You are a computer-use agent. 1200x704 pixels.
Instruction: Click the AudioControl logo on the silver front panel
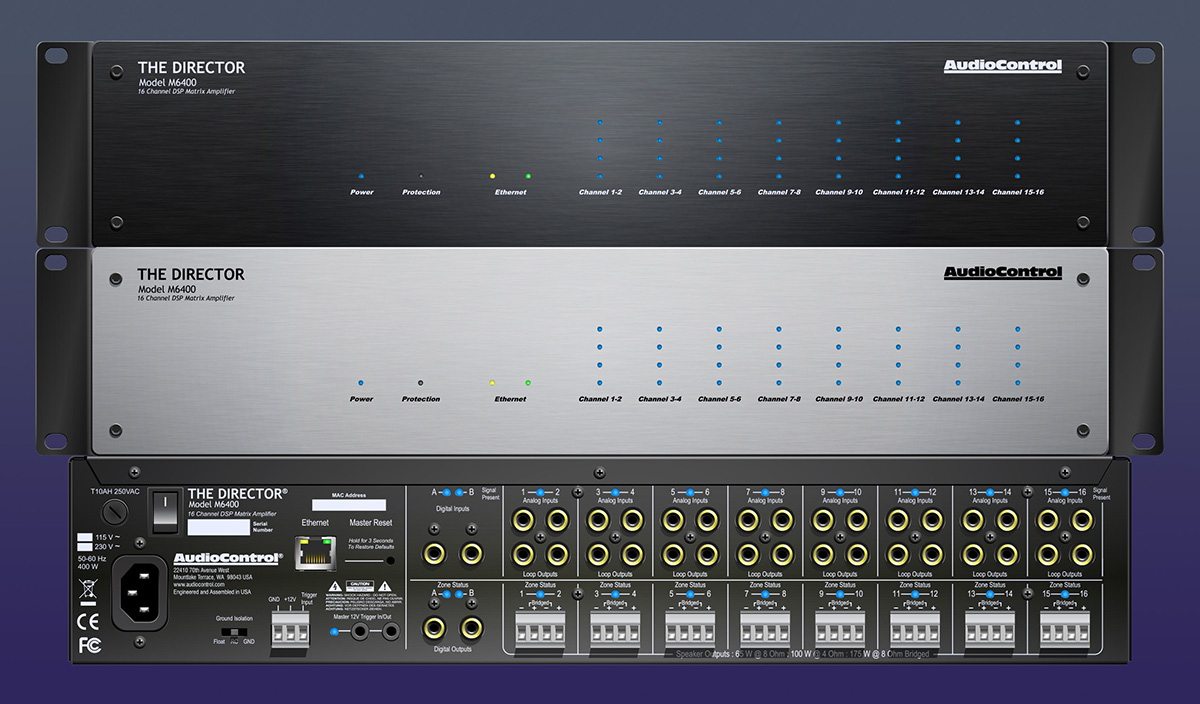point(1003,273)
